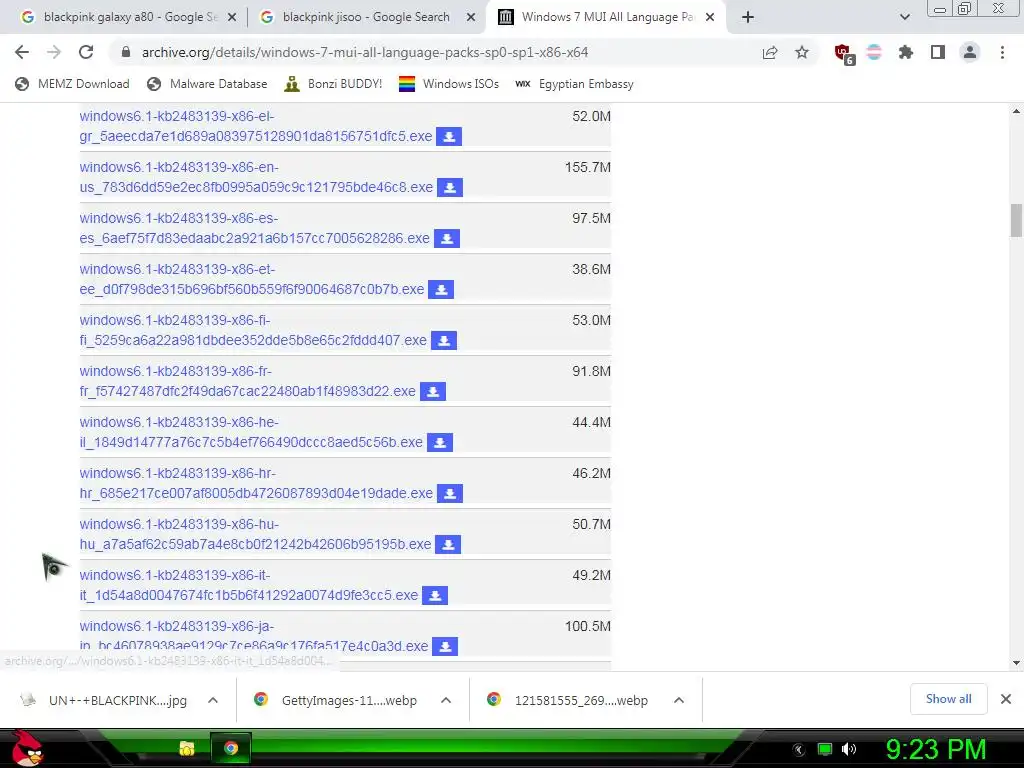Click download icon for the fr-fr exe file
1024x768 pixels.
pyautogui.click(x=432, y=391)
